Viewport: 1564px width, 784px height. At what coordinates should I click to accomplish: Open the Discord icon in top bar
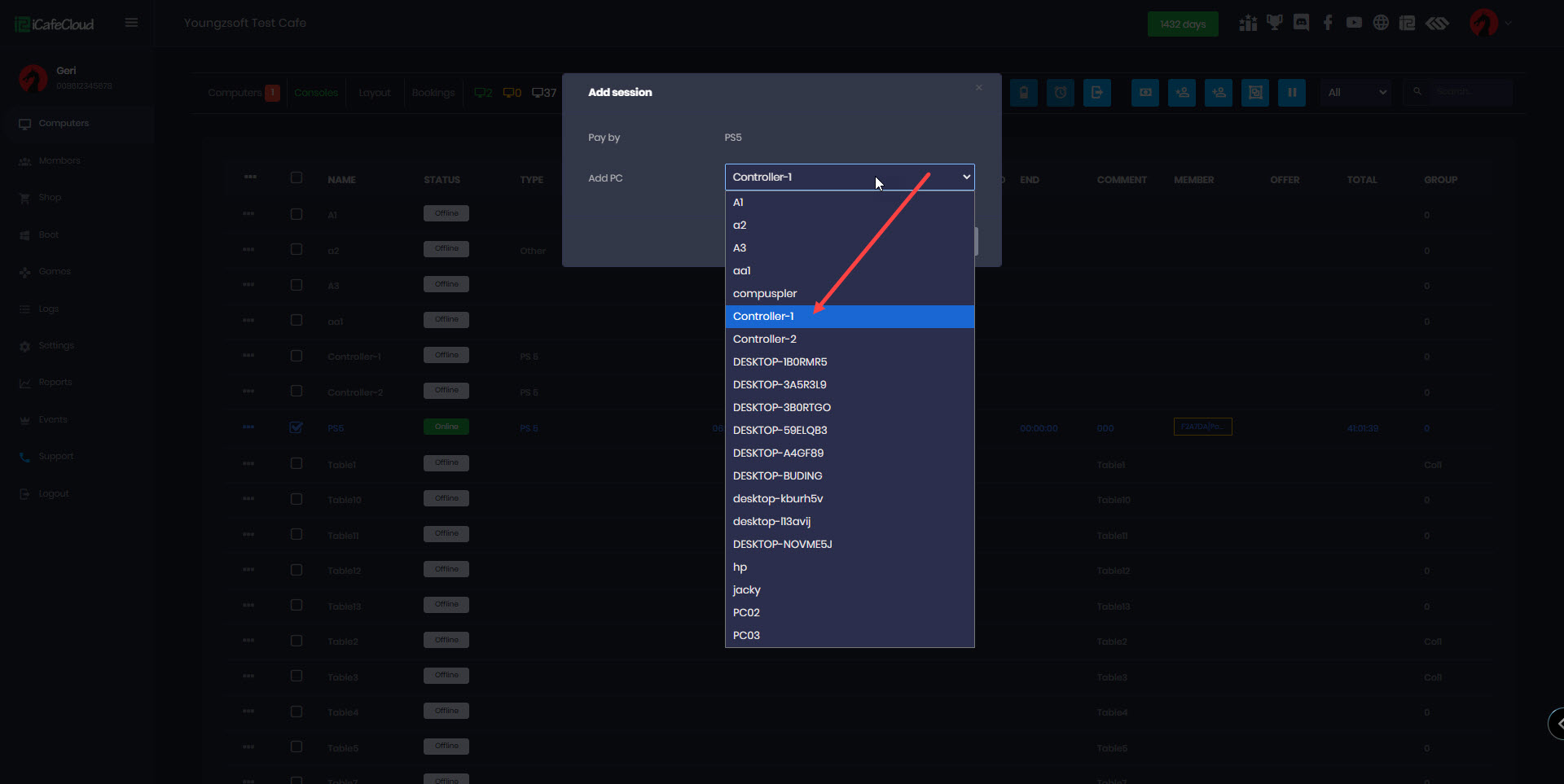tap(1301, 23)
